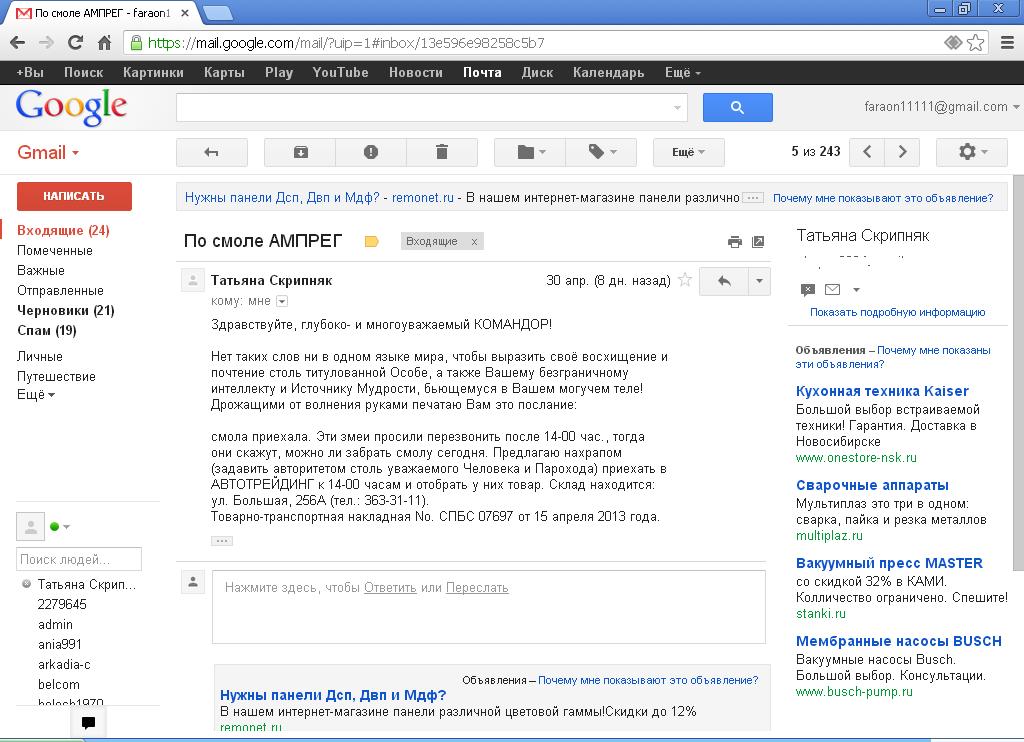
Task: Open the Move to folder dropdown
Action: [530, 152]
